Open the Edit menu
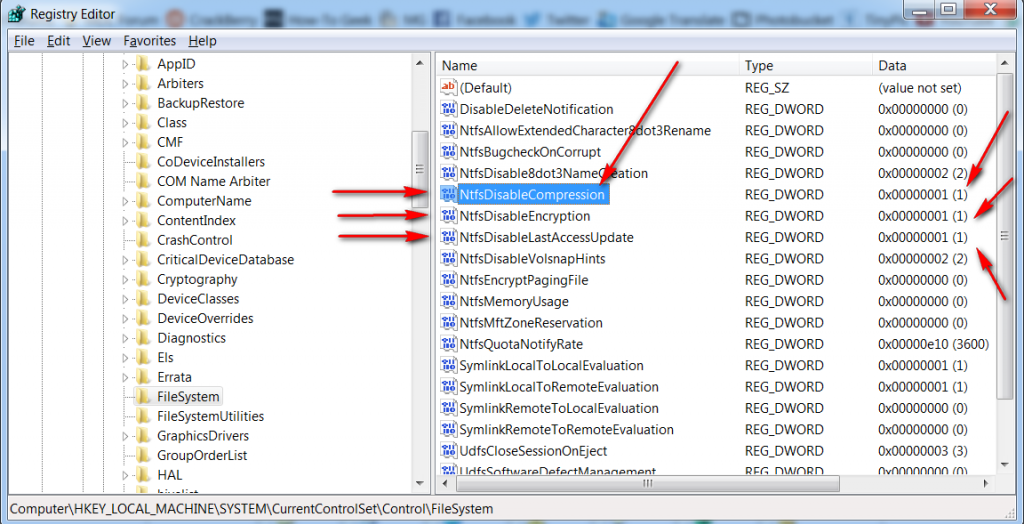This screenshot has width=1024, height=524. point(58,41)
